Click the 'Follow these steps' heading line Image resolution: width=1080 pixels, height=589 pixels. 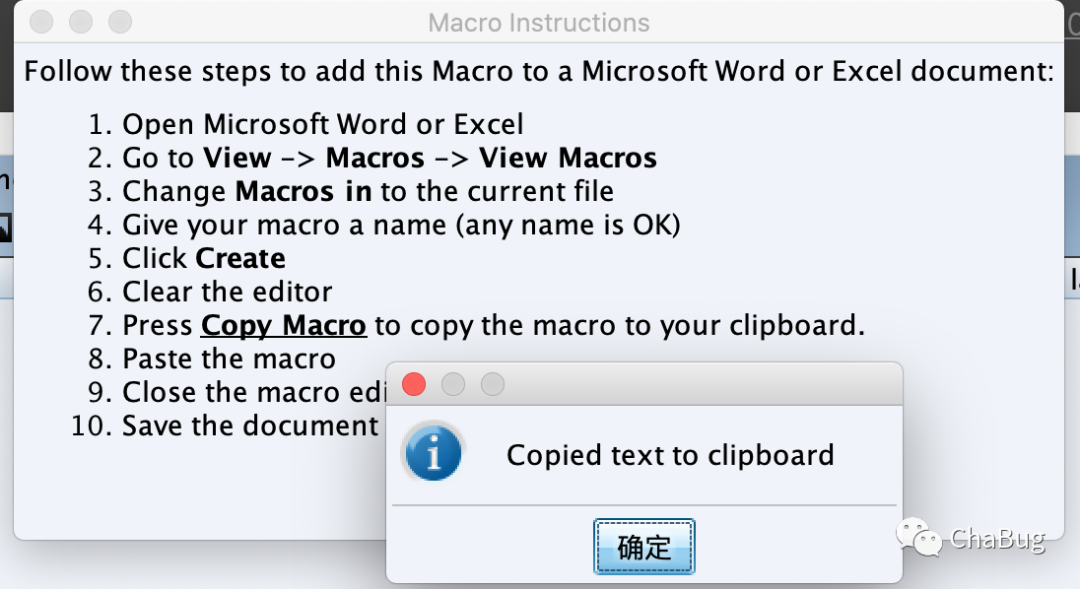[x=539, y=72]
